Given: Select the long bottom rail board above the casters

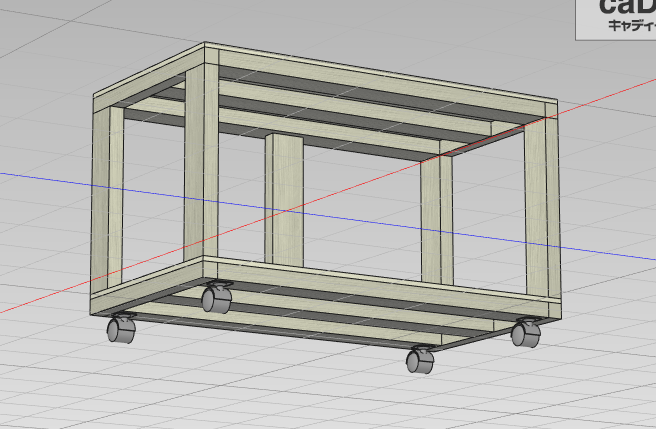Looking at the screenshot, I should tap(382, 290).
